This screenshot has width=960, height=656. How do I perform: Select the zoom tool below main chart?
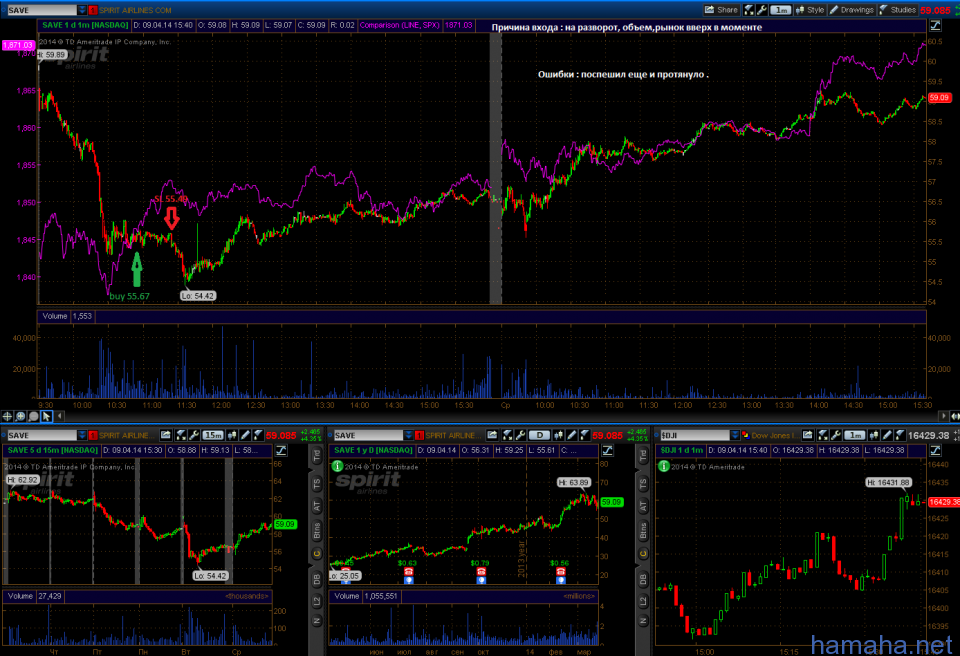coord(20,417)
